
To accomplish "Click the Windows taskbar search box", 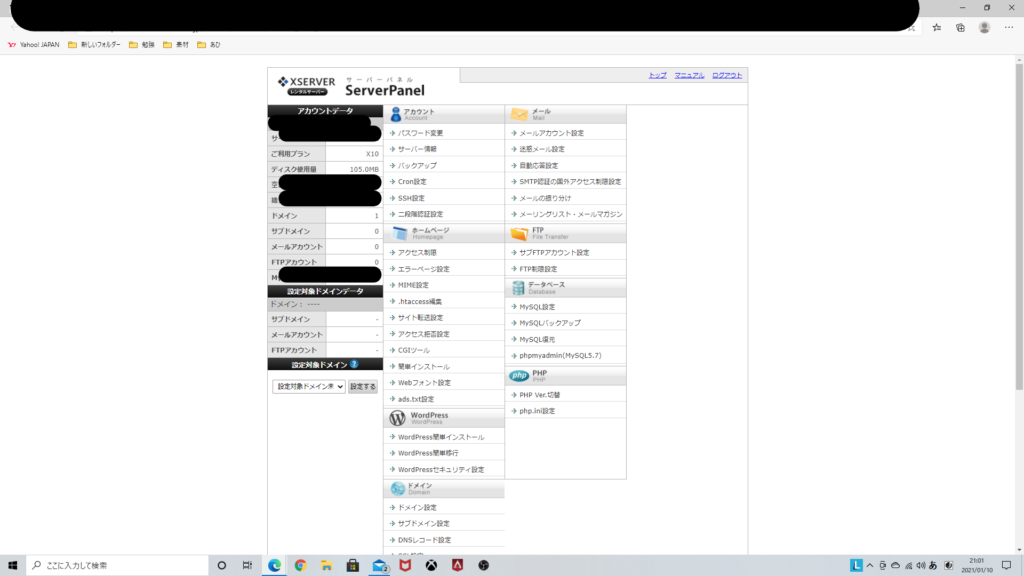I will click(115, 565).
